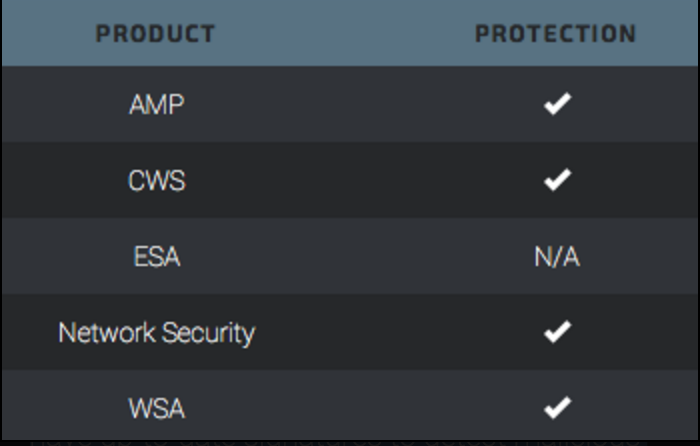Click the Network Security protection checkmark
The image size is (700, 446).
click(557, 332)
